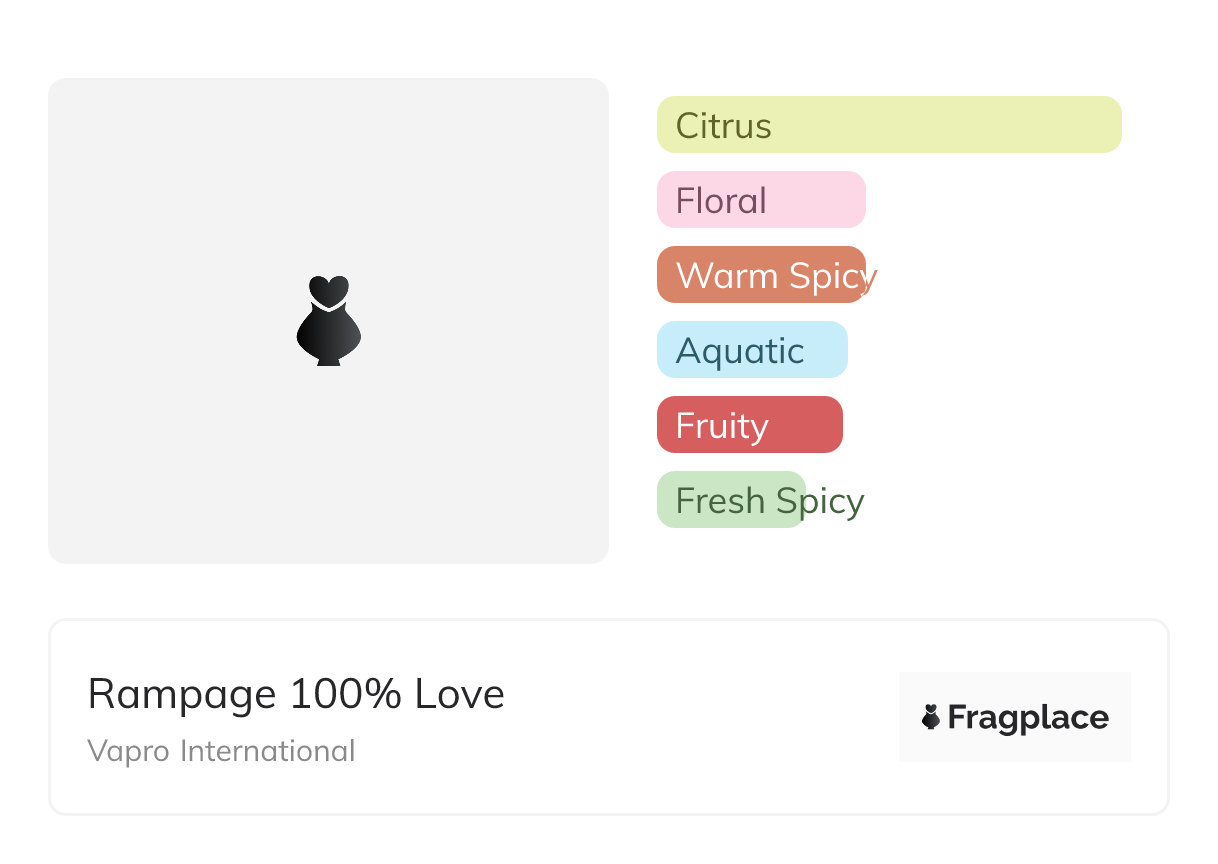Click the "Aquatic" text label

(x=740, y=351)
